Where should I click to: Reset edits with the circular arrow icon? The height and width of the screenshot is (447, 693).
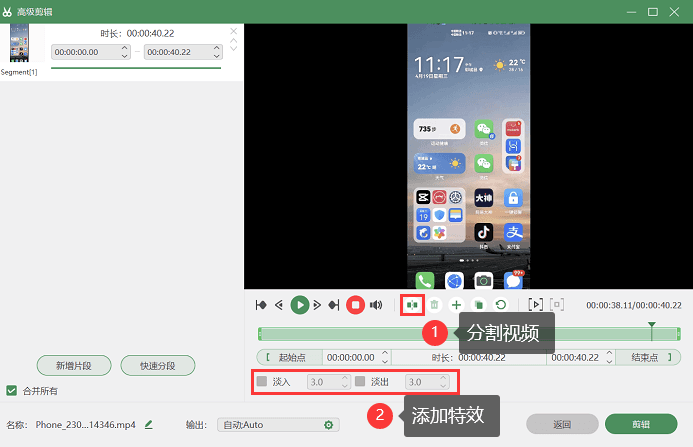click(501, 305)
